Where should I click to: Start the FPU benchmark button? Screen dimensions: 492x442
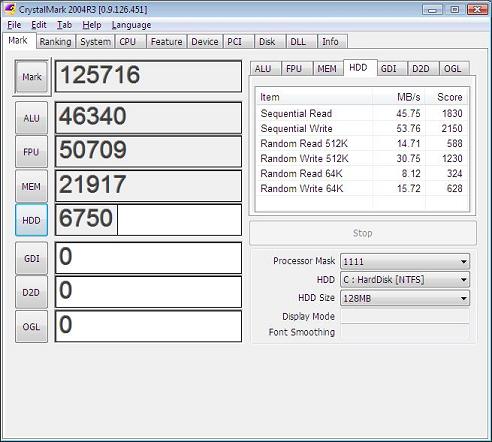pos(31,152)
